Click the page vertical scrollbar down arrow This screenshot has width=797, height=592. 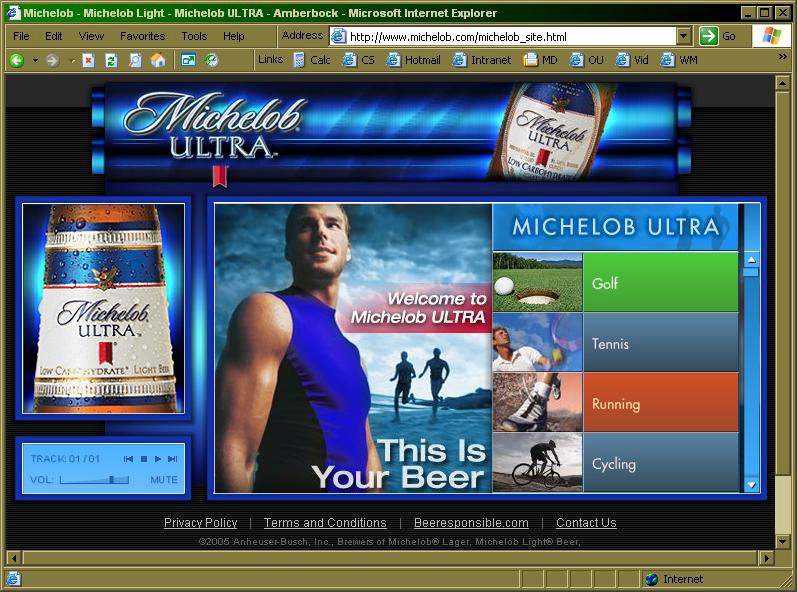pos(782,542)
